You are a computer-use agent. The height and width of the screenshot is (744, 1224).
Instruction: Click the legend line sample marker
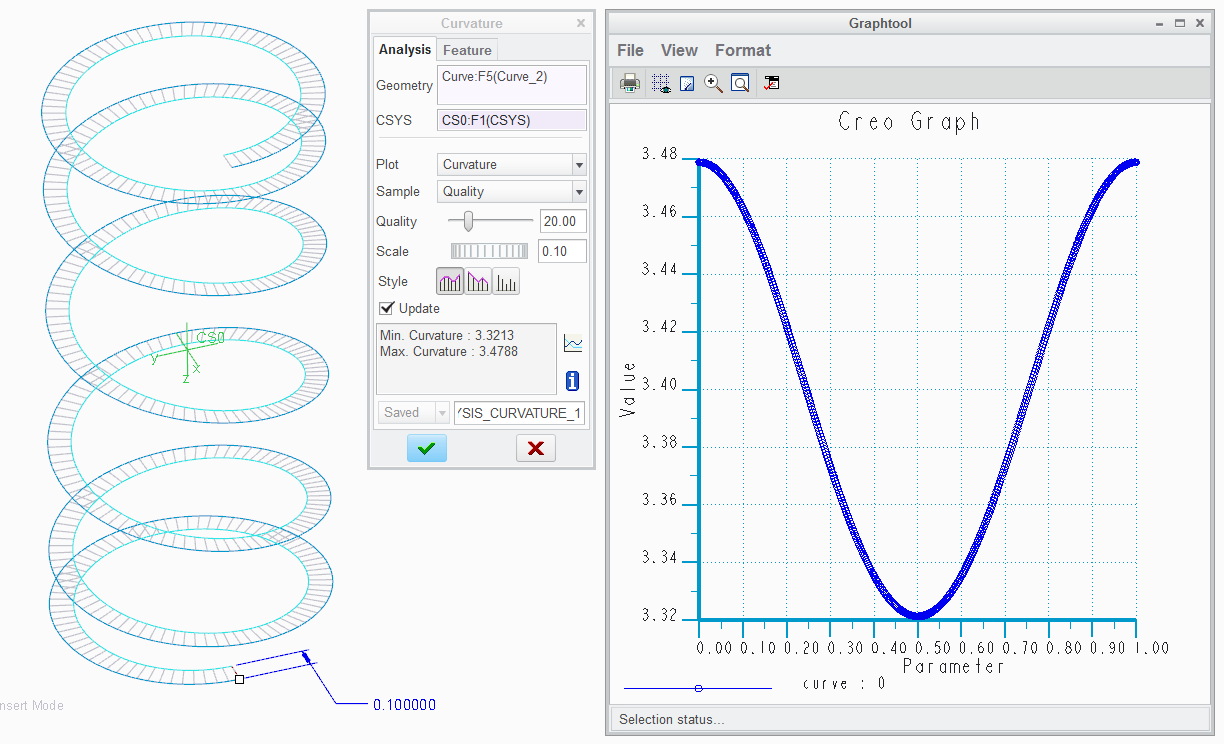tap(698, 688)
